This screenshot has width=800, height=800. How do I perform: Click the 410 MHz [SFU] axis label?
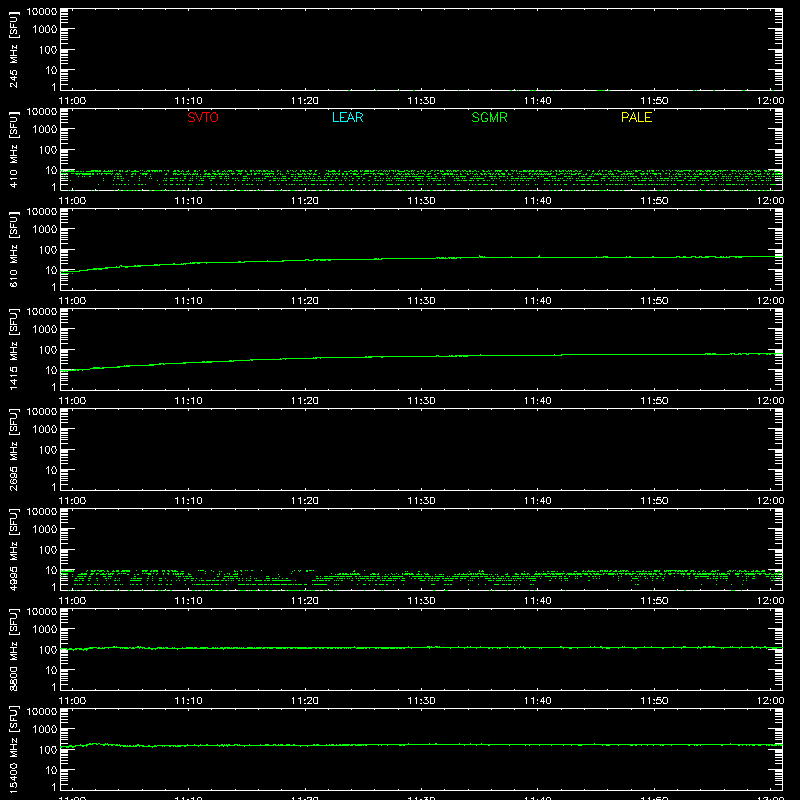(13, 149)
